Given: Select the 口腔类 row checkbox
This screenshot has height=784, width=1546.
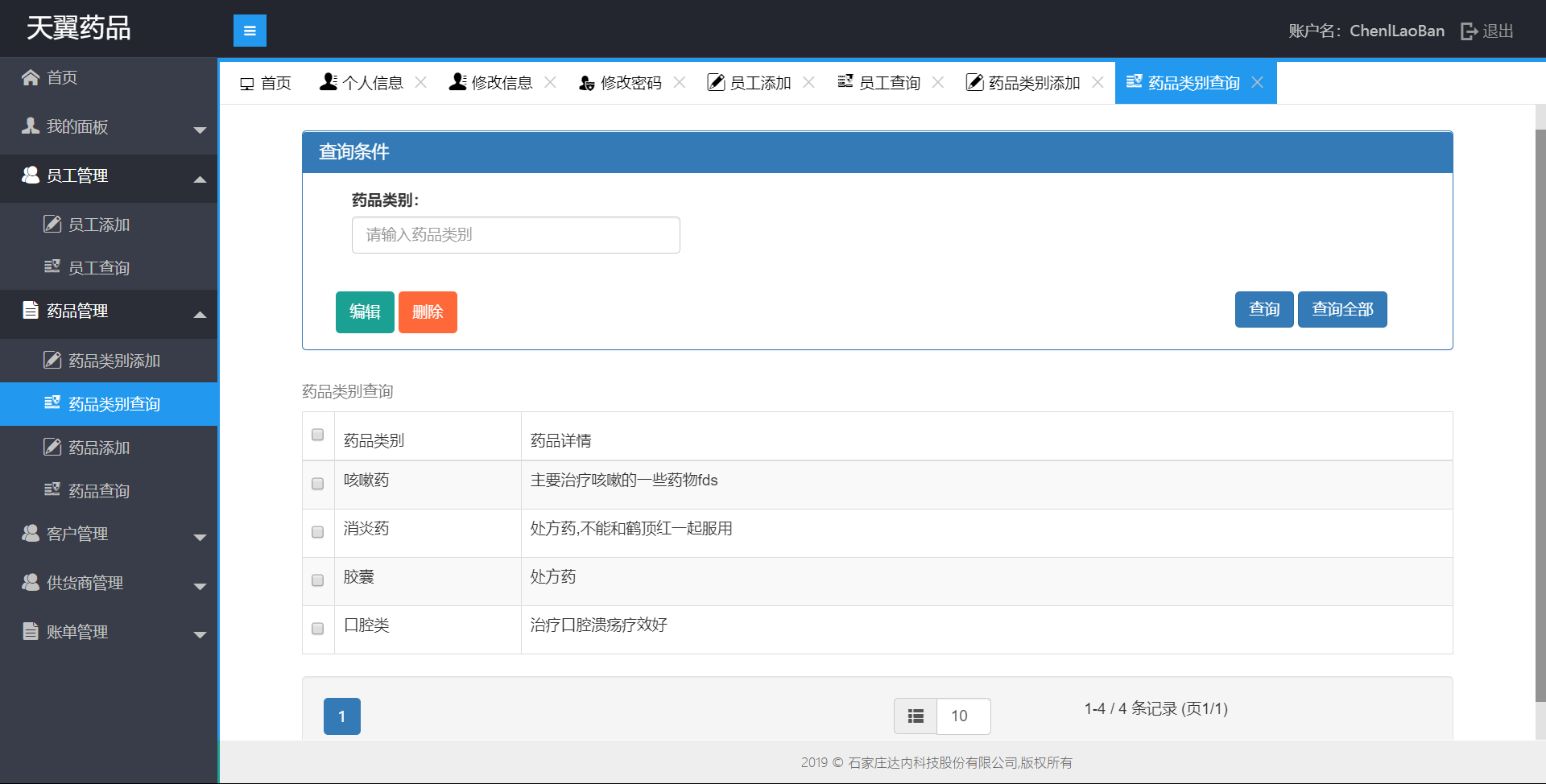Looking at the screenshot, I should tap(318, 629).
